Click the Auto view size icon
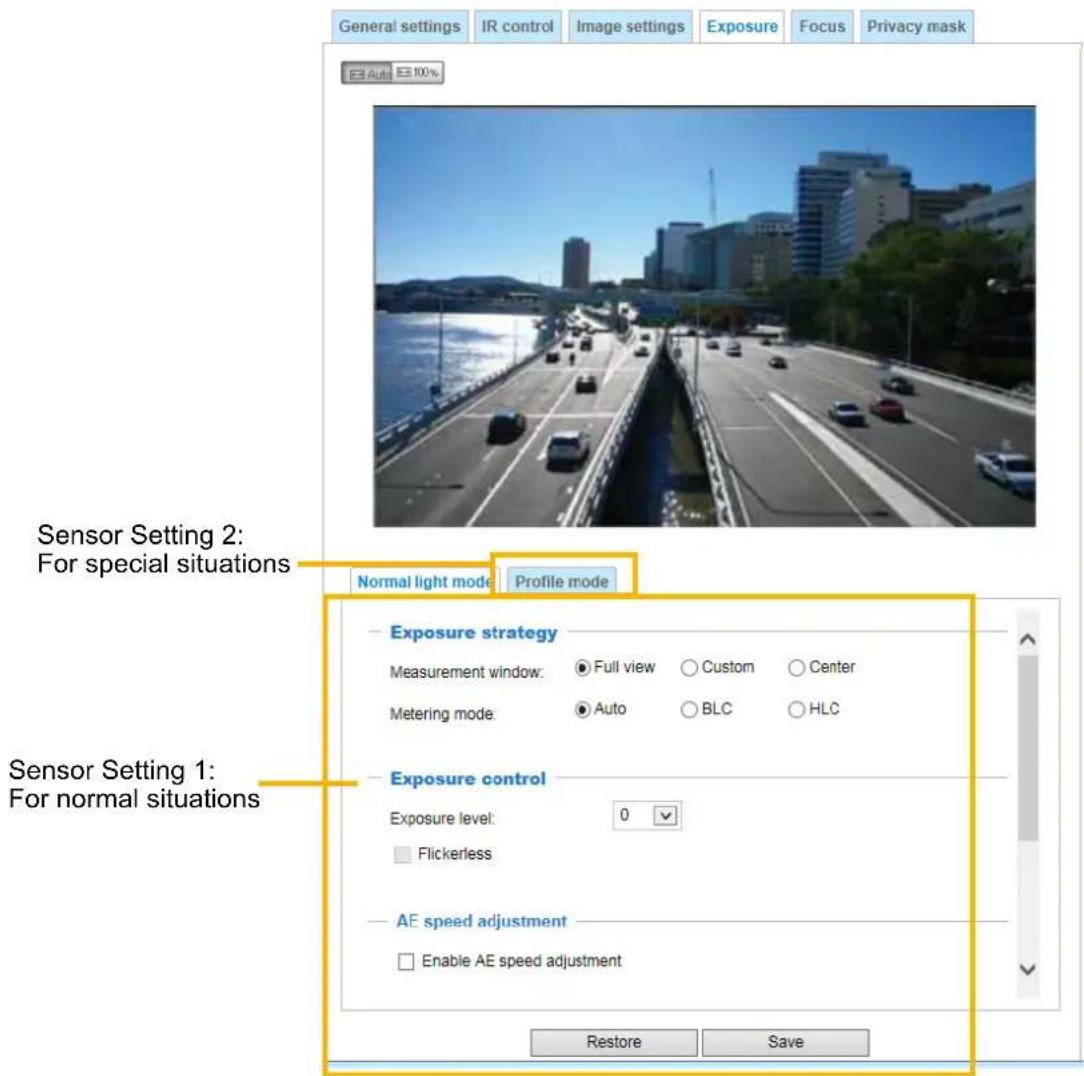The image size is (1084, 1076). tap(367, 73)
